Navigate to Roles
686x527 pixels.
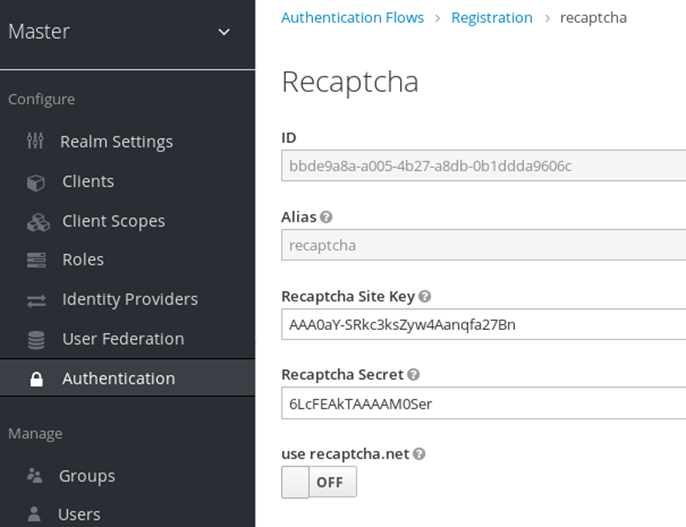83,259
